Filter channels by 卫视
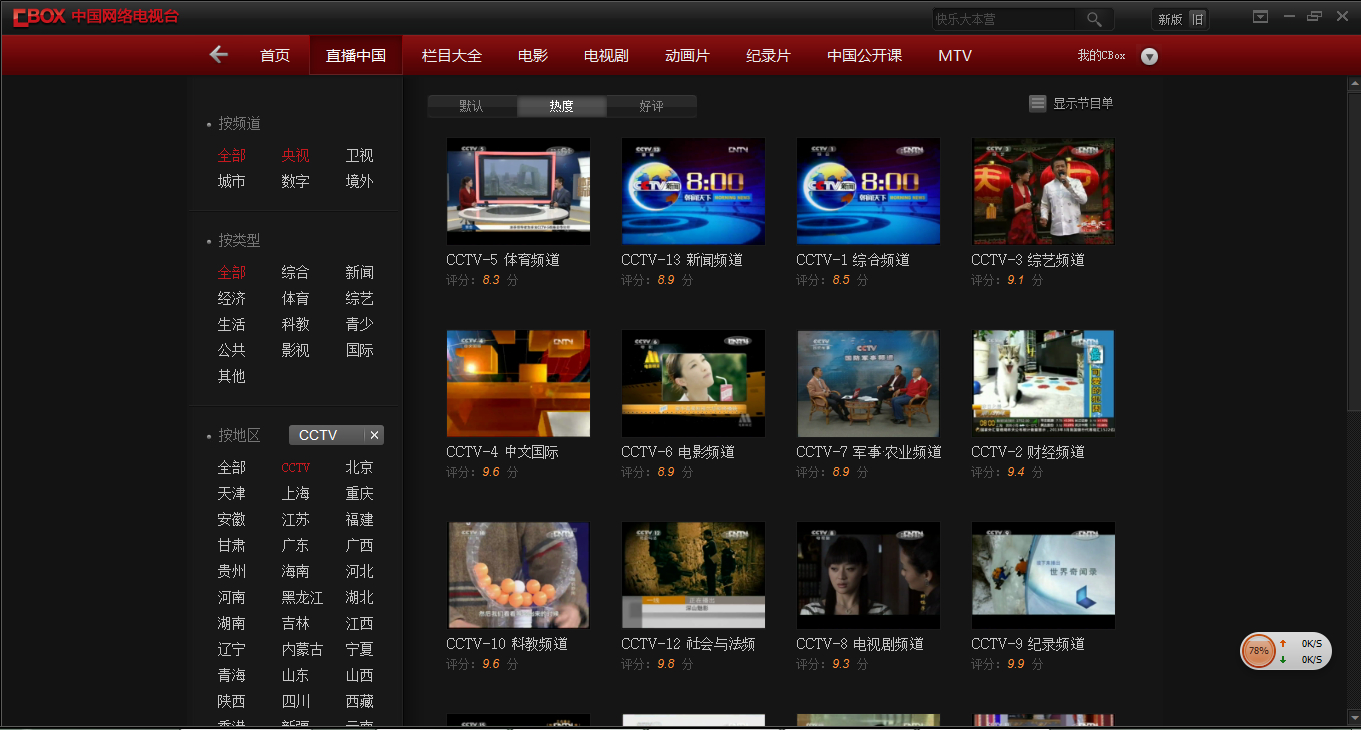This screenshot has height=730, width=1361. [x=359, y=155]
